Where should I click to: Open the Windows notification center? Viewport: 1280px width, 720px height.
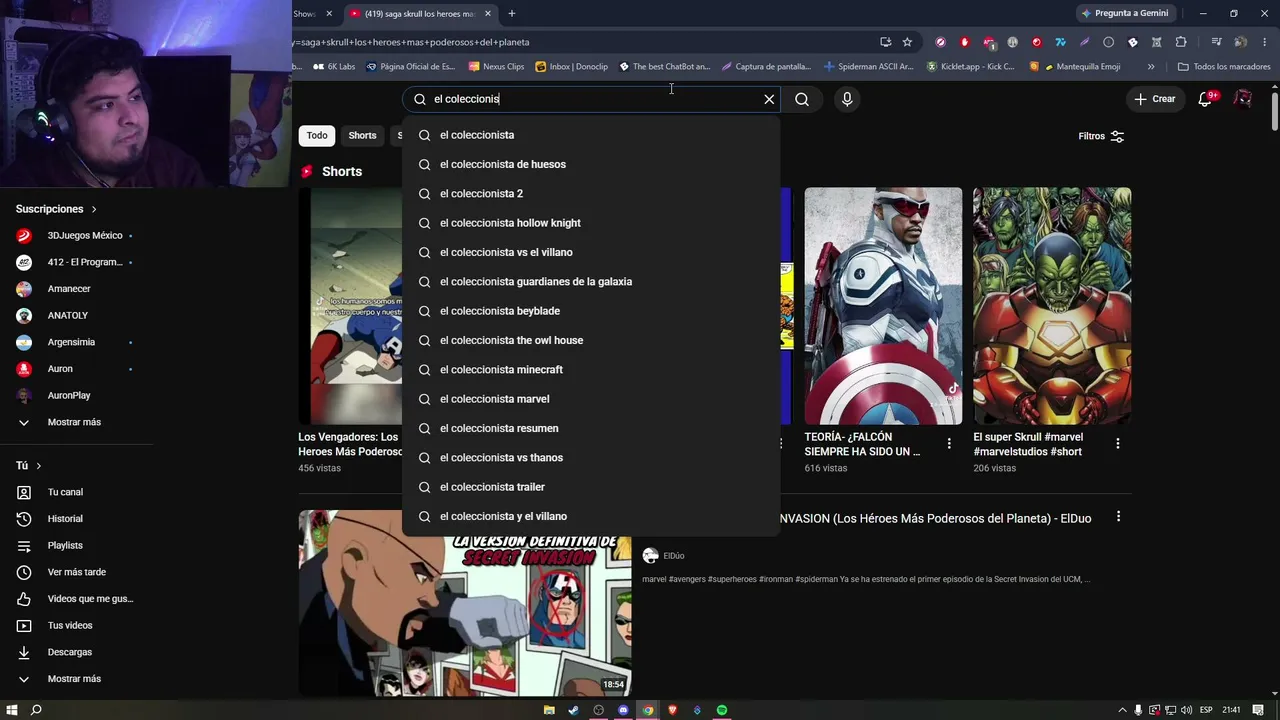click(1258, 710)
